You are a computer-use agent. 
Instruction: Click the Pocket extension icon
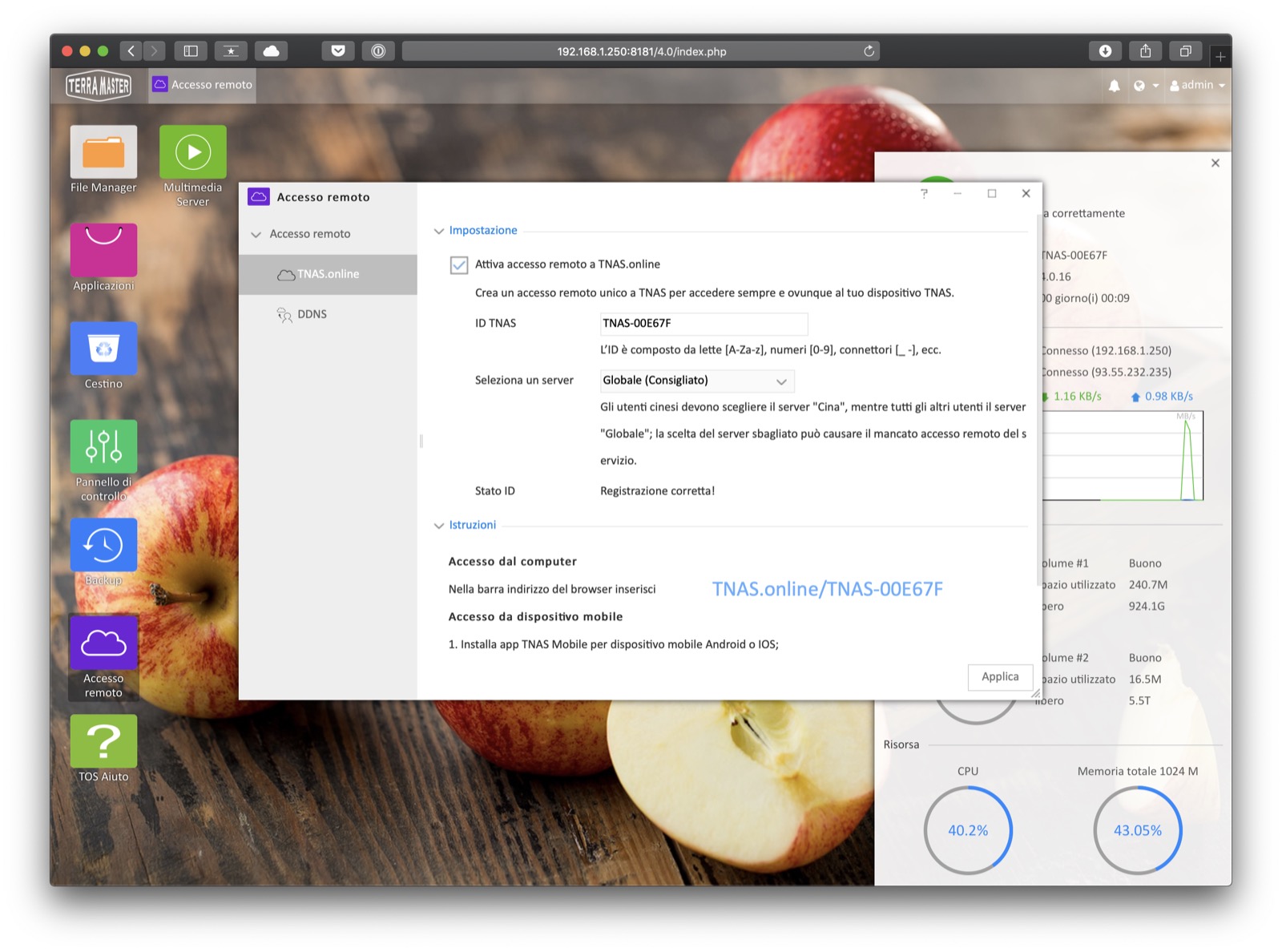338,51
